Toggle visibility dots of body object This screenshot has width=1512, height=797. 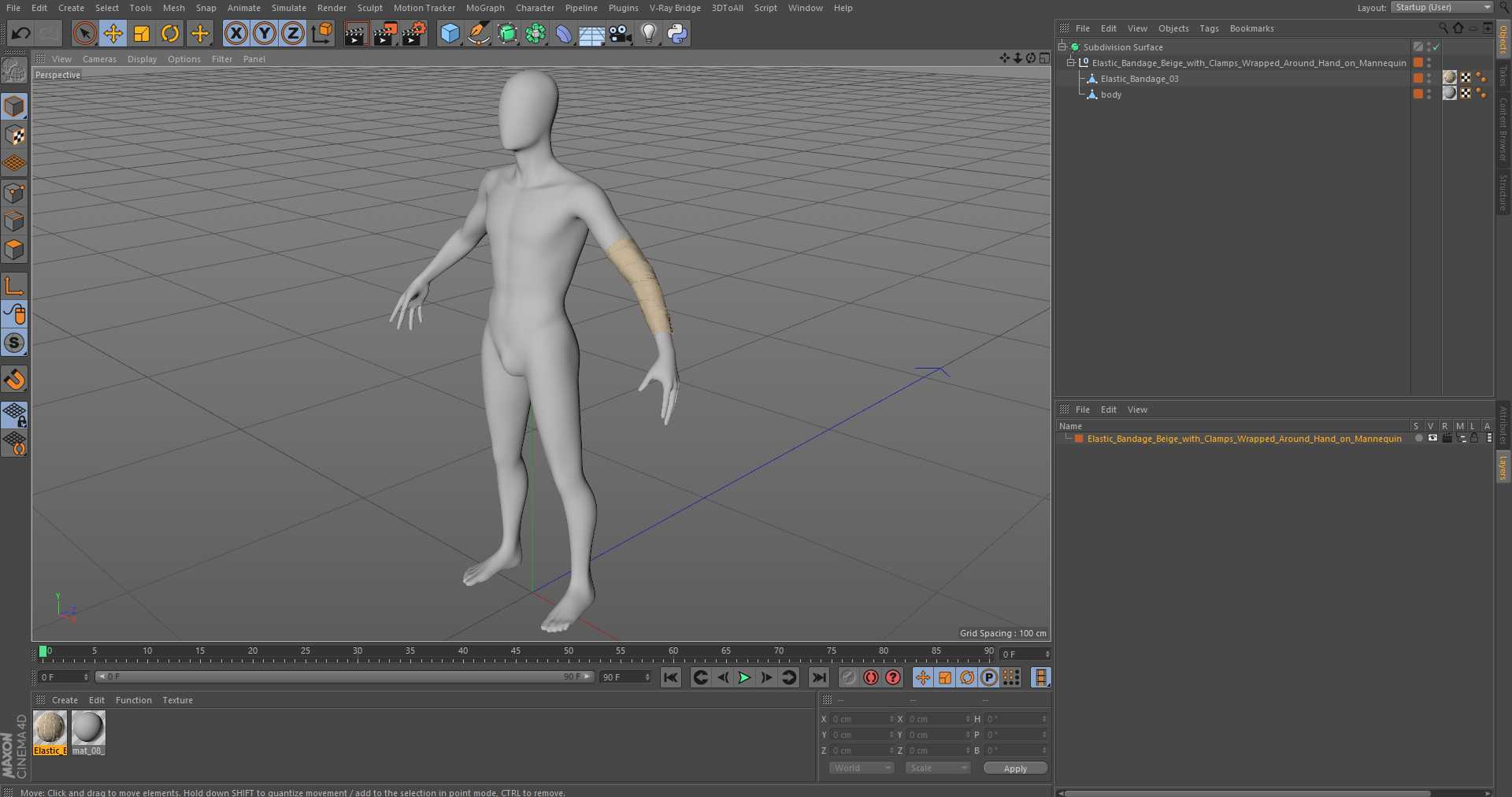1429,95
